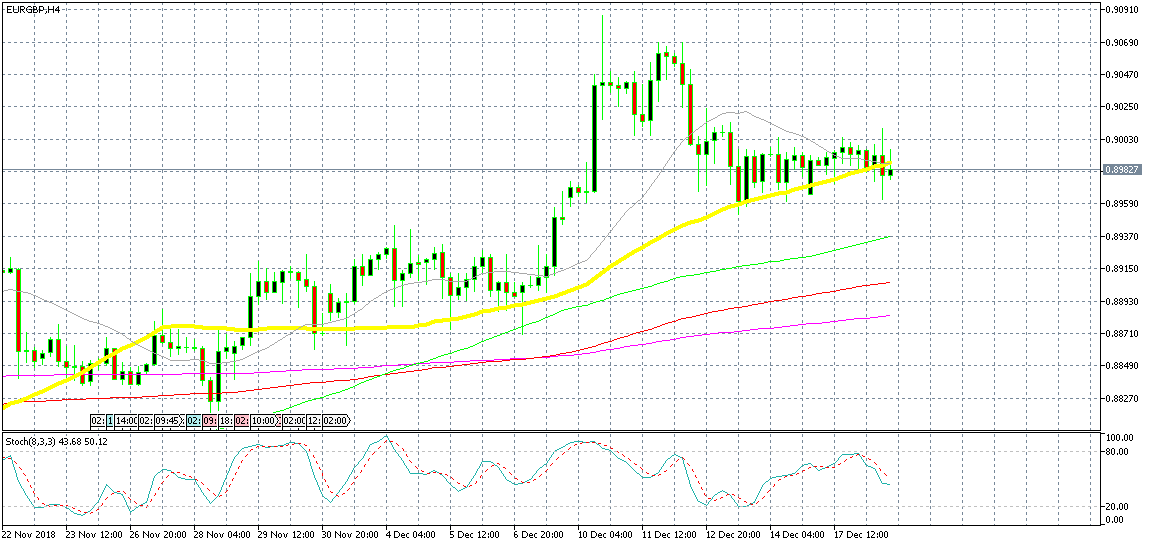Click the 09:45 news event marker
Screen dimensions: 1153x546
pos(167,421)
